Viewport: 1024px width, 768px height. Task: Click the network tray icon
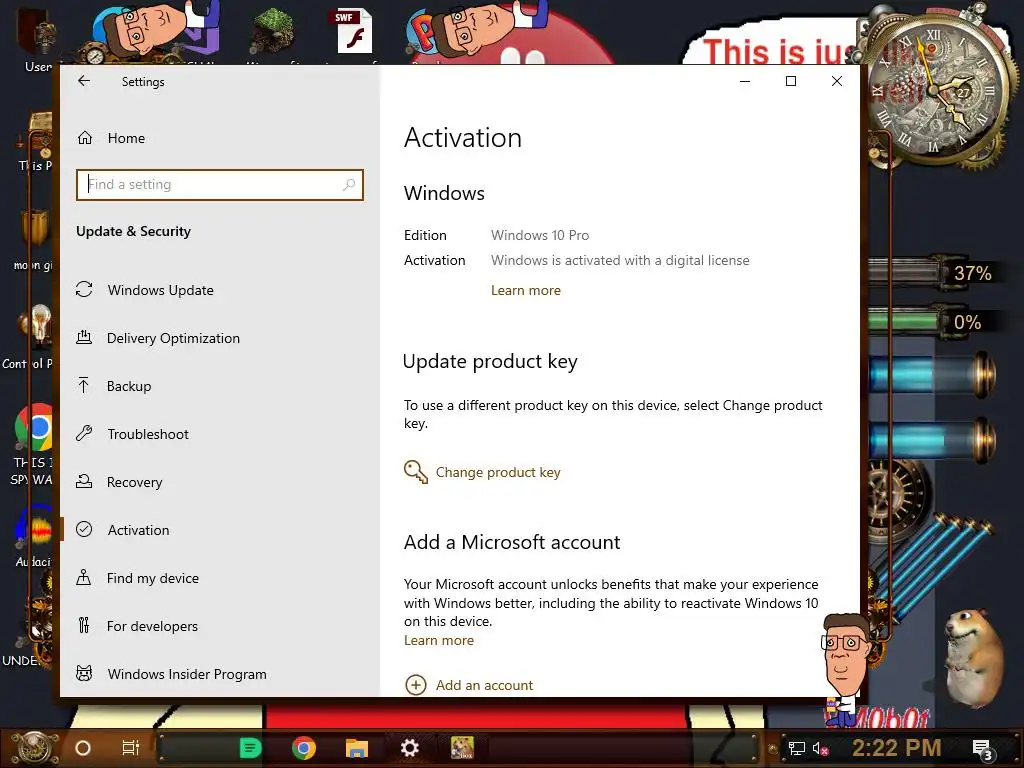(797, 748)
